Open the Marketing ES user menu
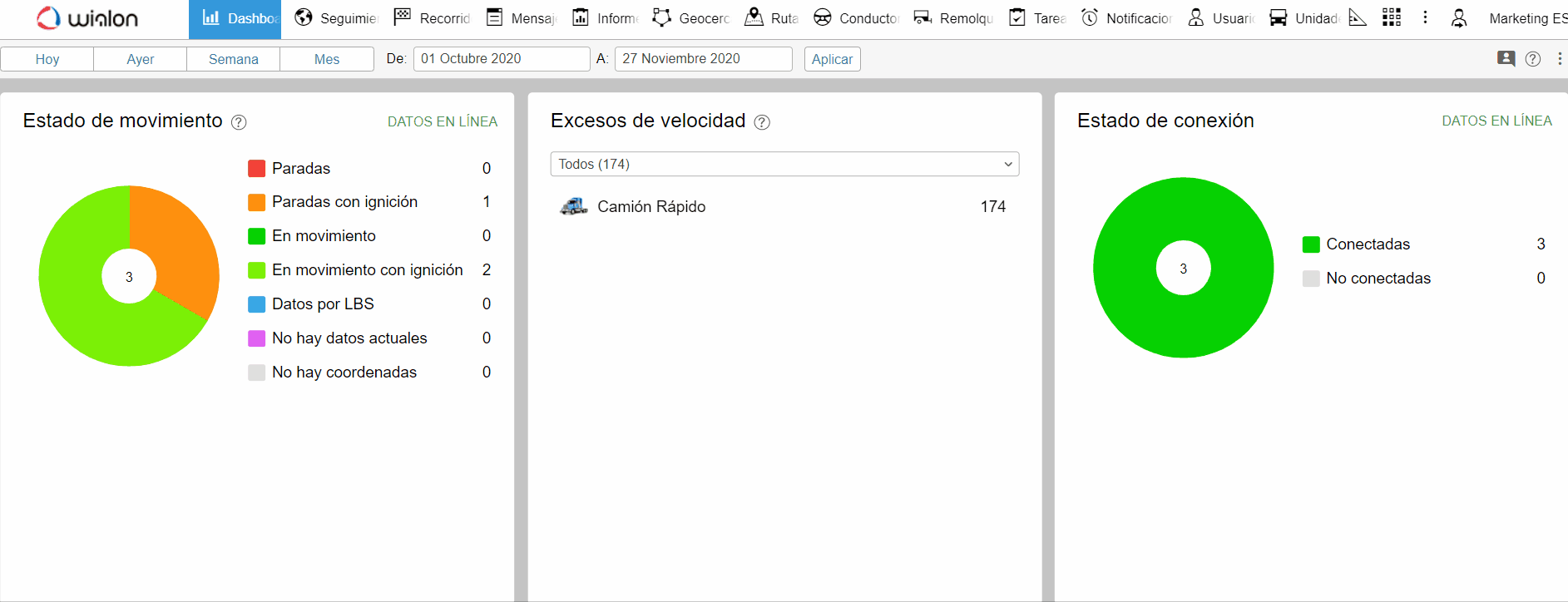 click(1528, 18)
